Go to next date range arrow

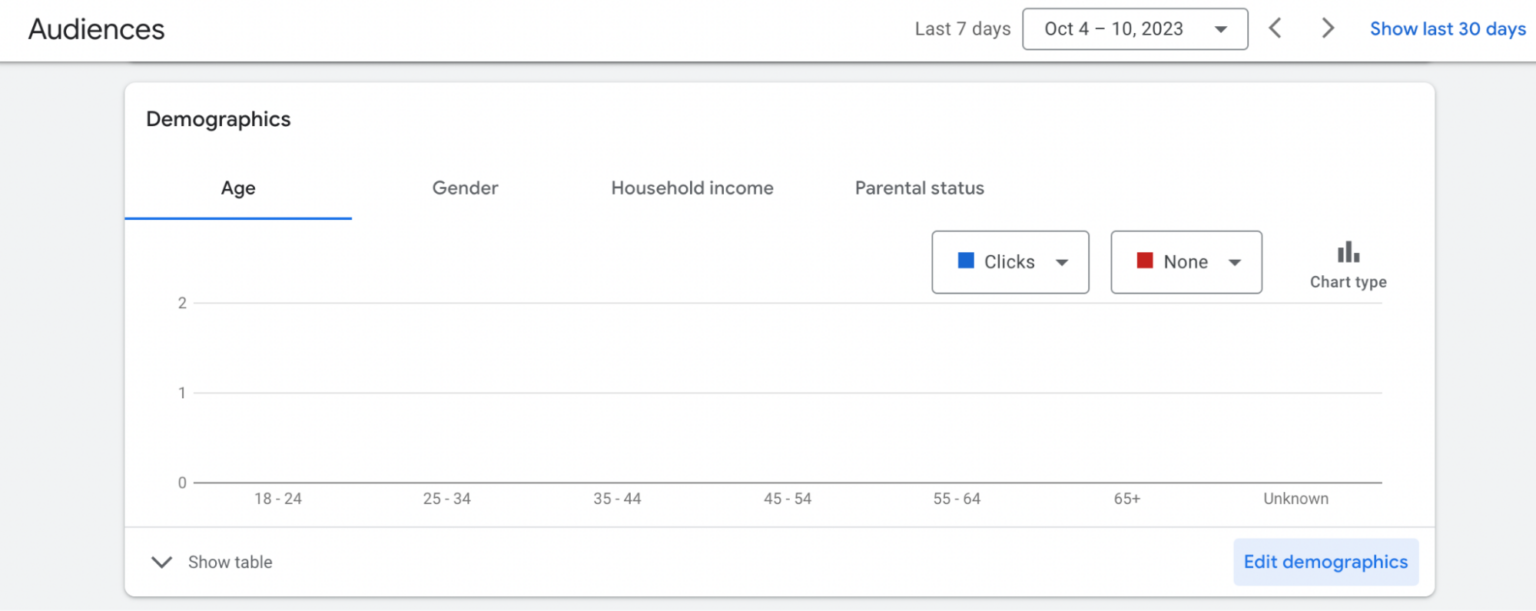click(1328, 29)
